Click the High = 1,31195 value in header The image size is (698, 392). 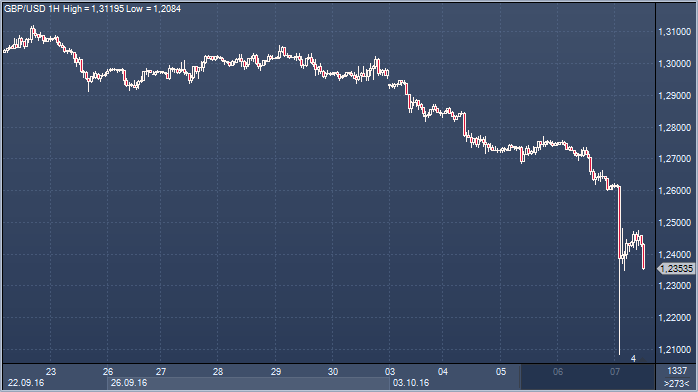point(93,9)
